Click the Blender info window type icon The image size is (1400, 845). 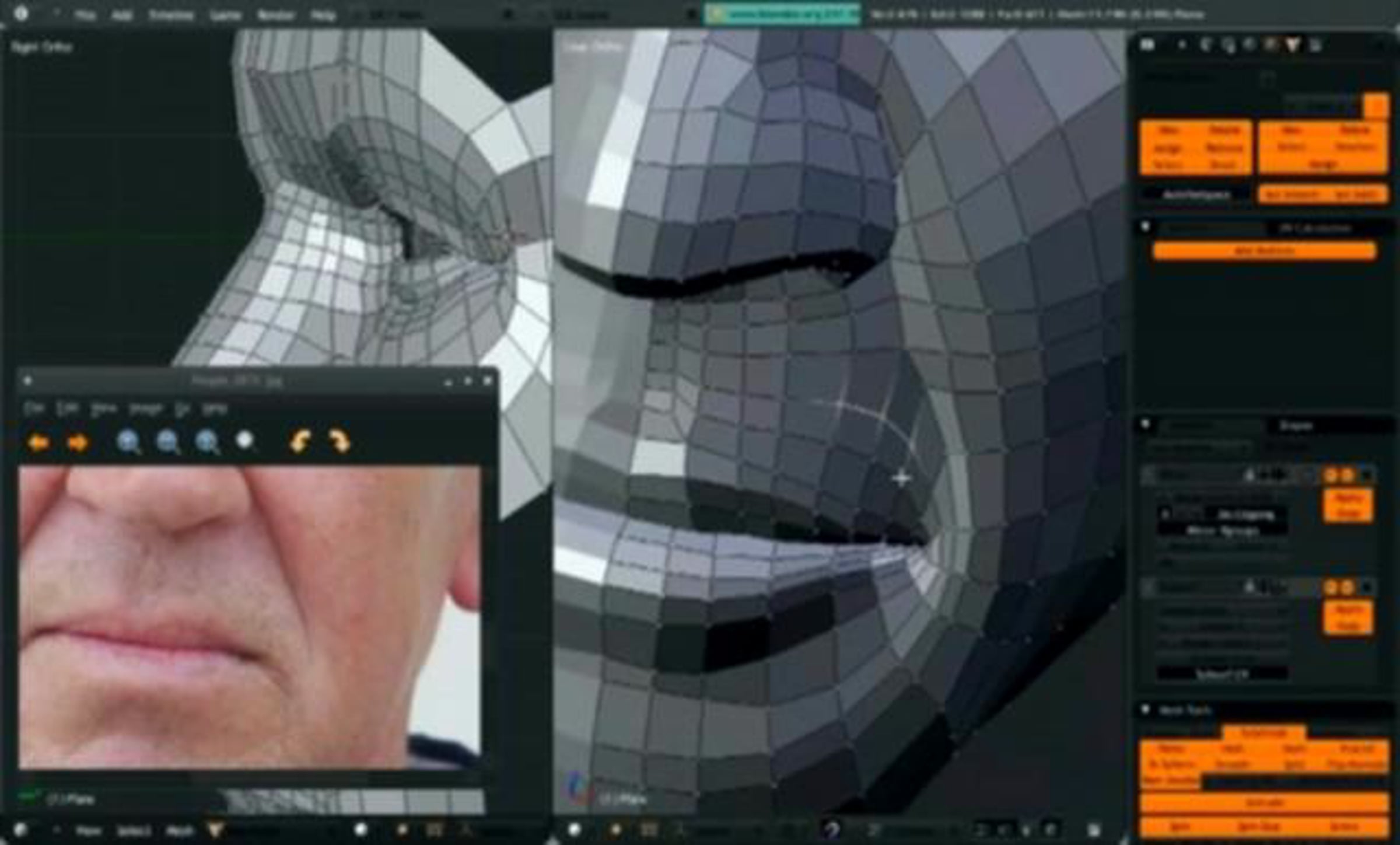(x=21, y=13)
